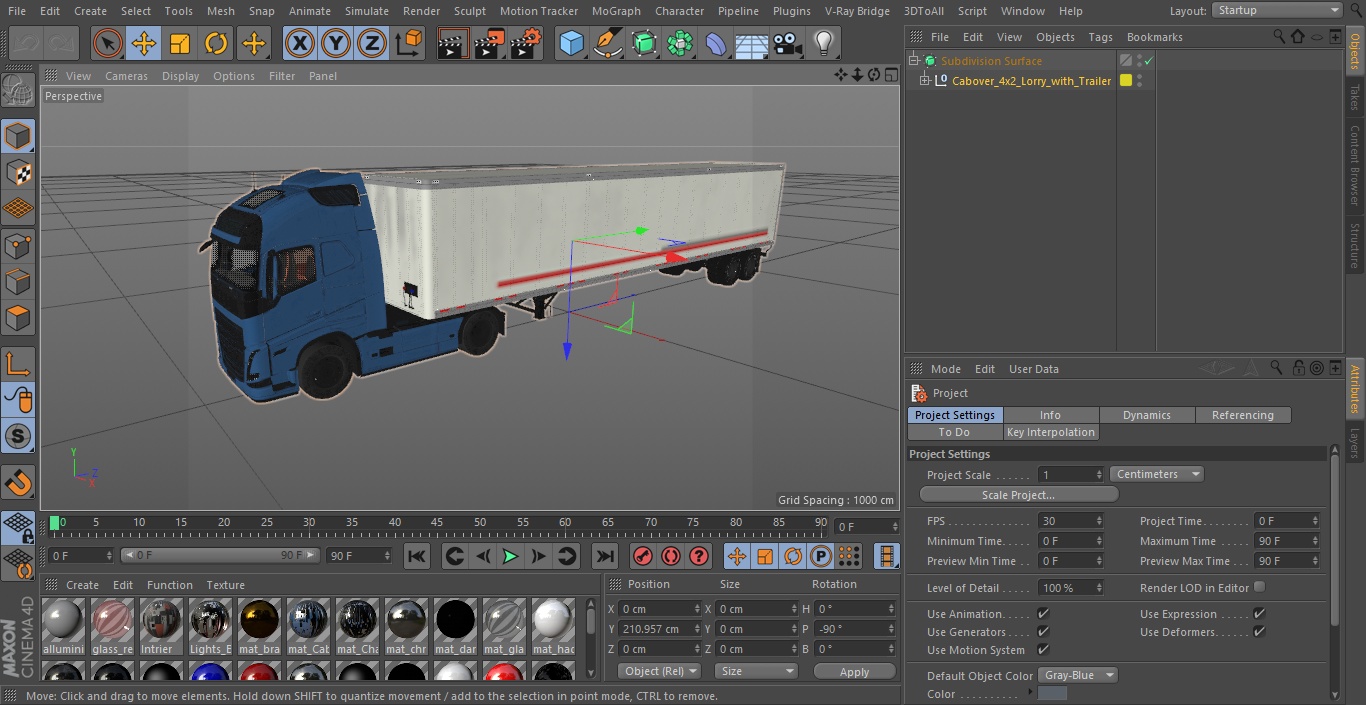This screenshot has width=1366, height=705.
Task: Open Simulate menu
Action: 366,10
